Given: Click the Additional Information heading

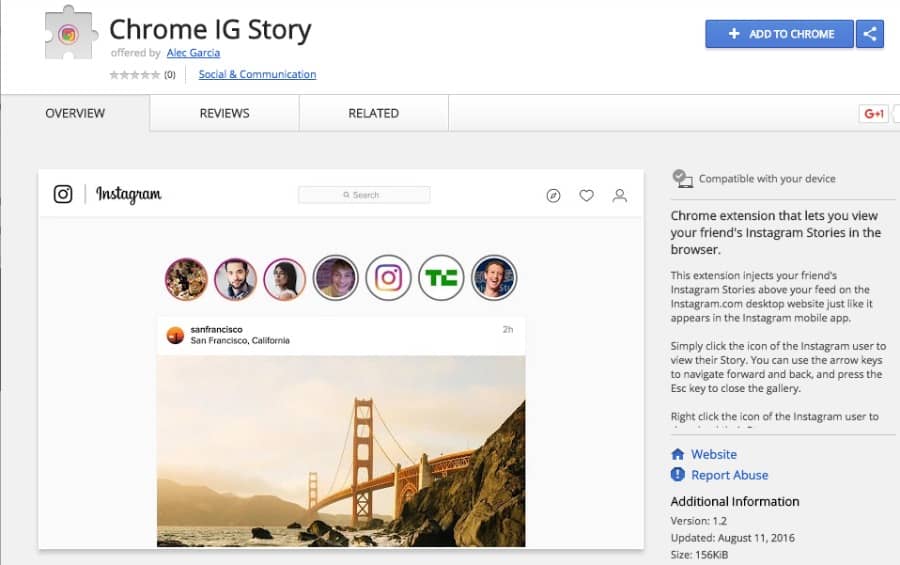Looking at the screenshot, I should pyautogui.click(x=735, y=501).
